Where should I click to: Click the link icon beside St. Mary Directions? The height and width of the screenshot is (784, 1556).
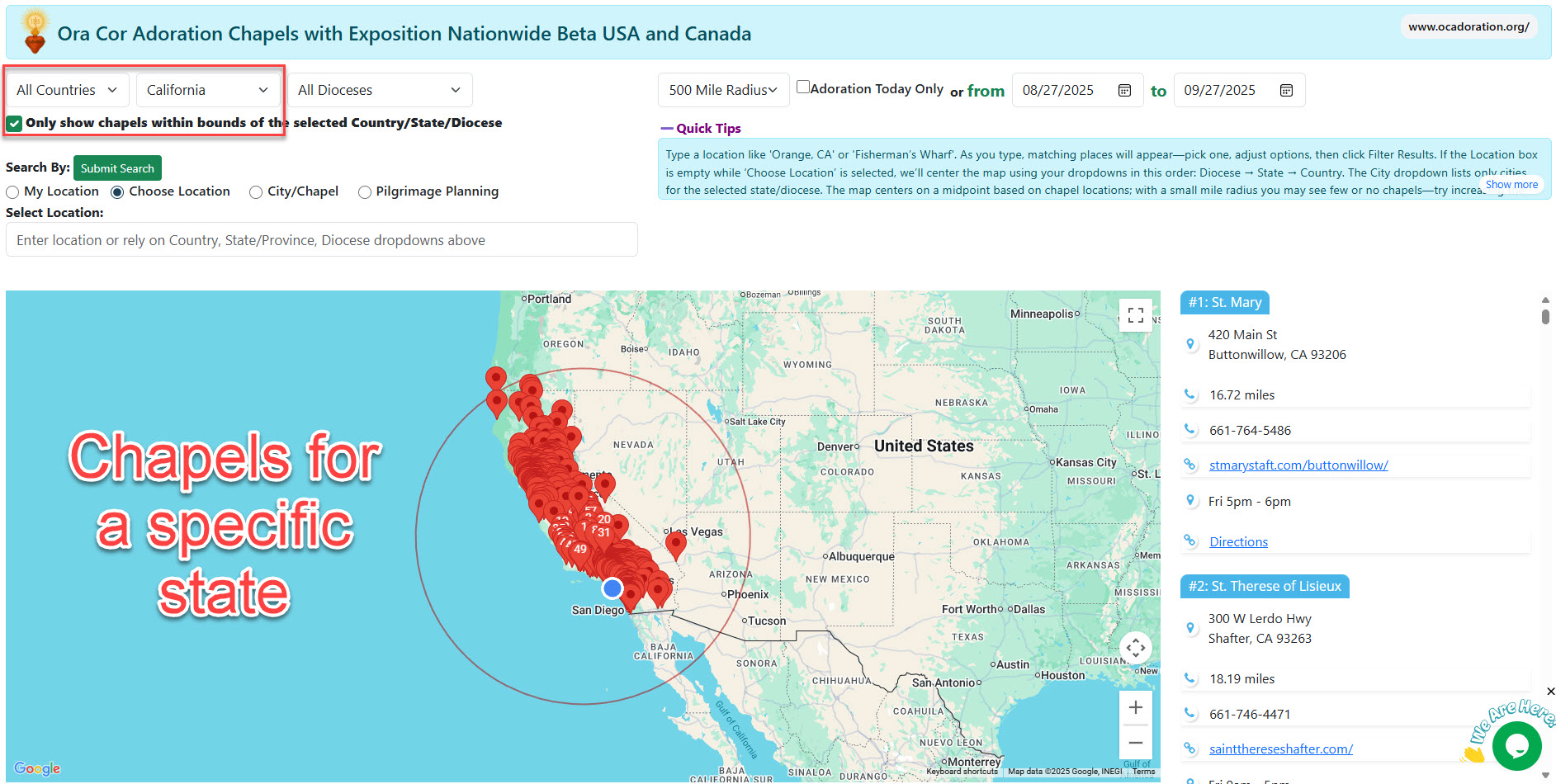(x=1189, y=541)
